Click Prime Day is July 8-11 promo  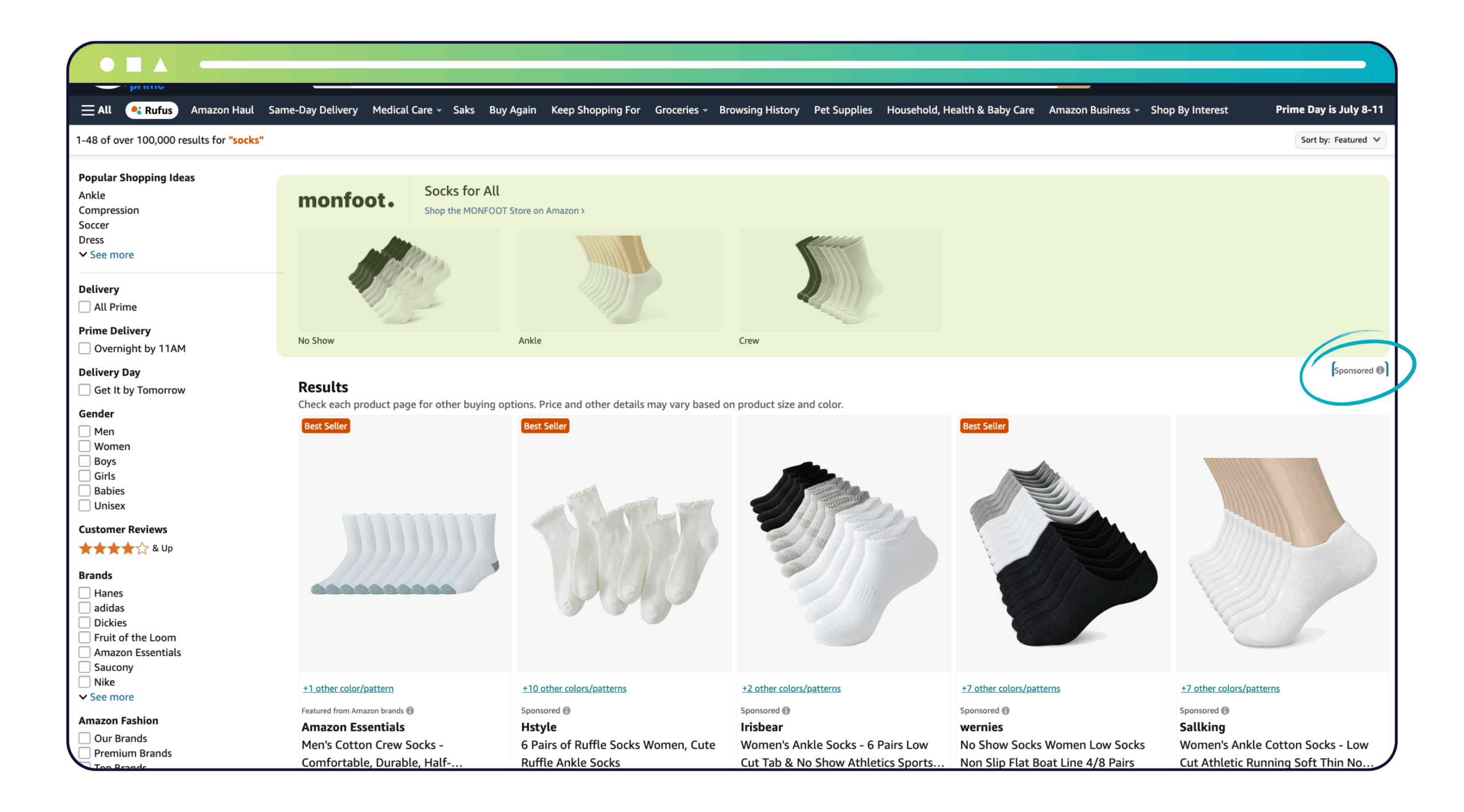1329,109
